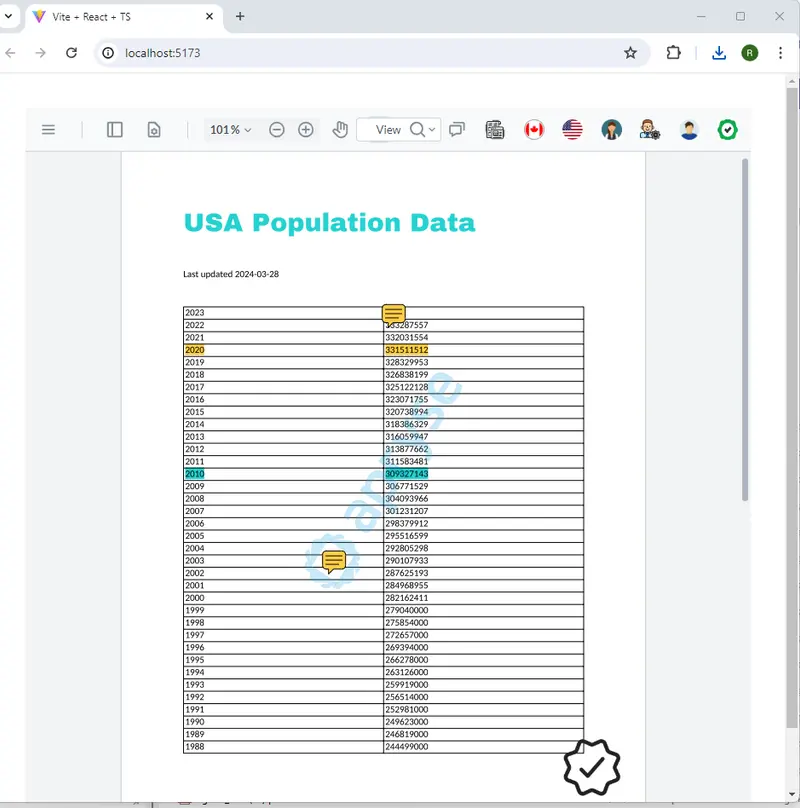Open the browser downloads icon

(x=719, y=53)
